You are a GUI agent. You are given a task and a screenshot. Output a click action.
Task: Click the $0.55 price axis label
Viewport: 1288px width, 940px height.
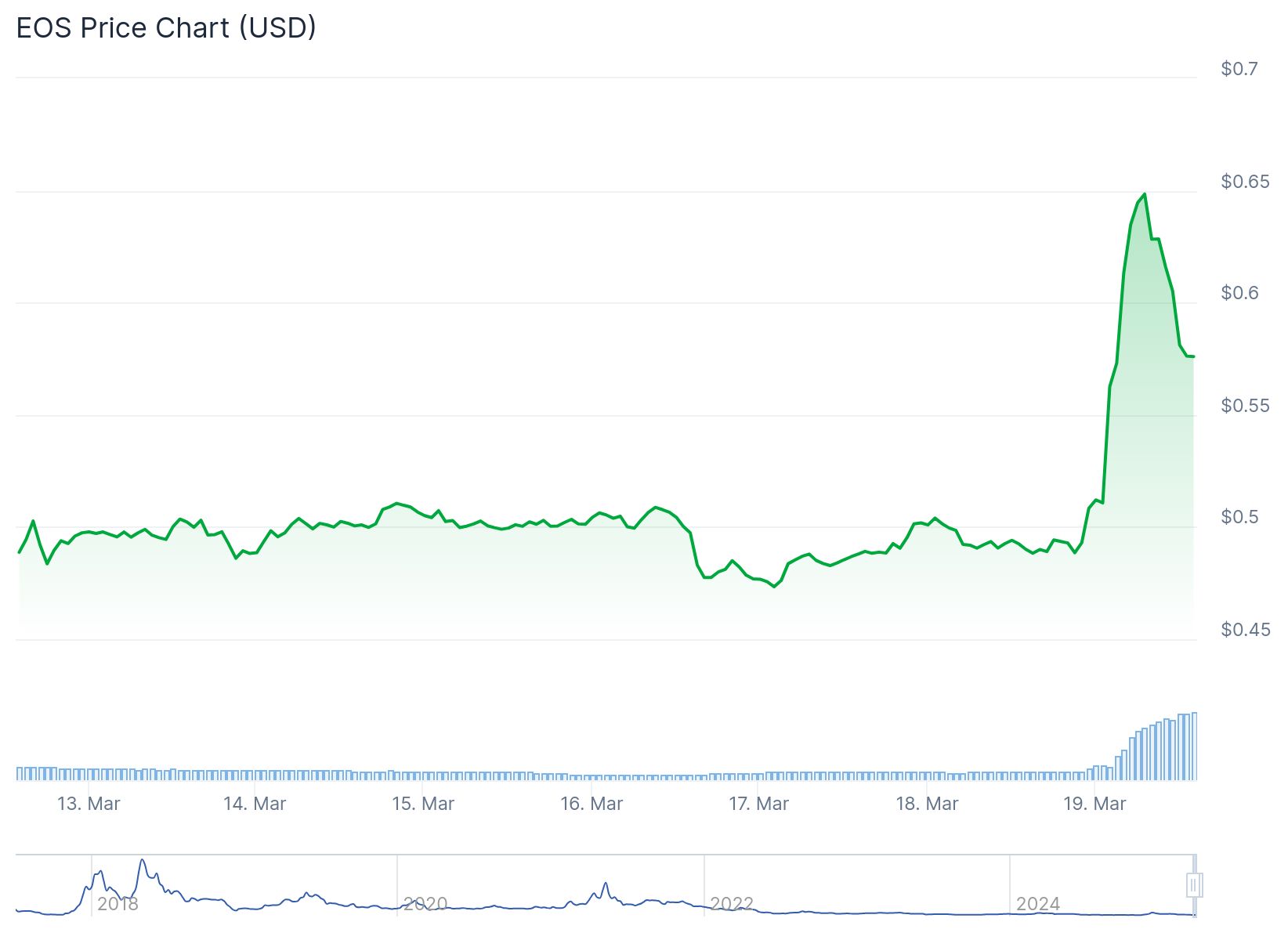pyautogui.click(x=1245, y=406)
